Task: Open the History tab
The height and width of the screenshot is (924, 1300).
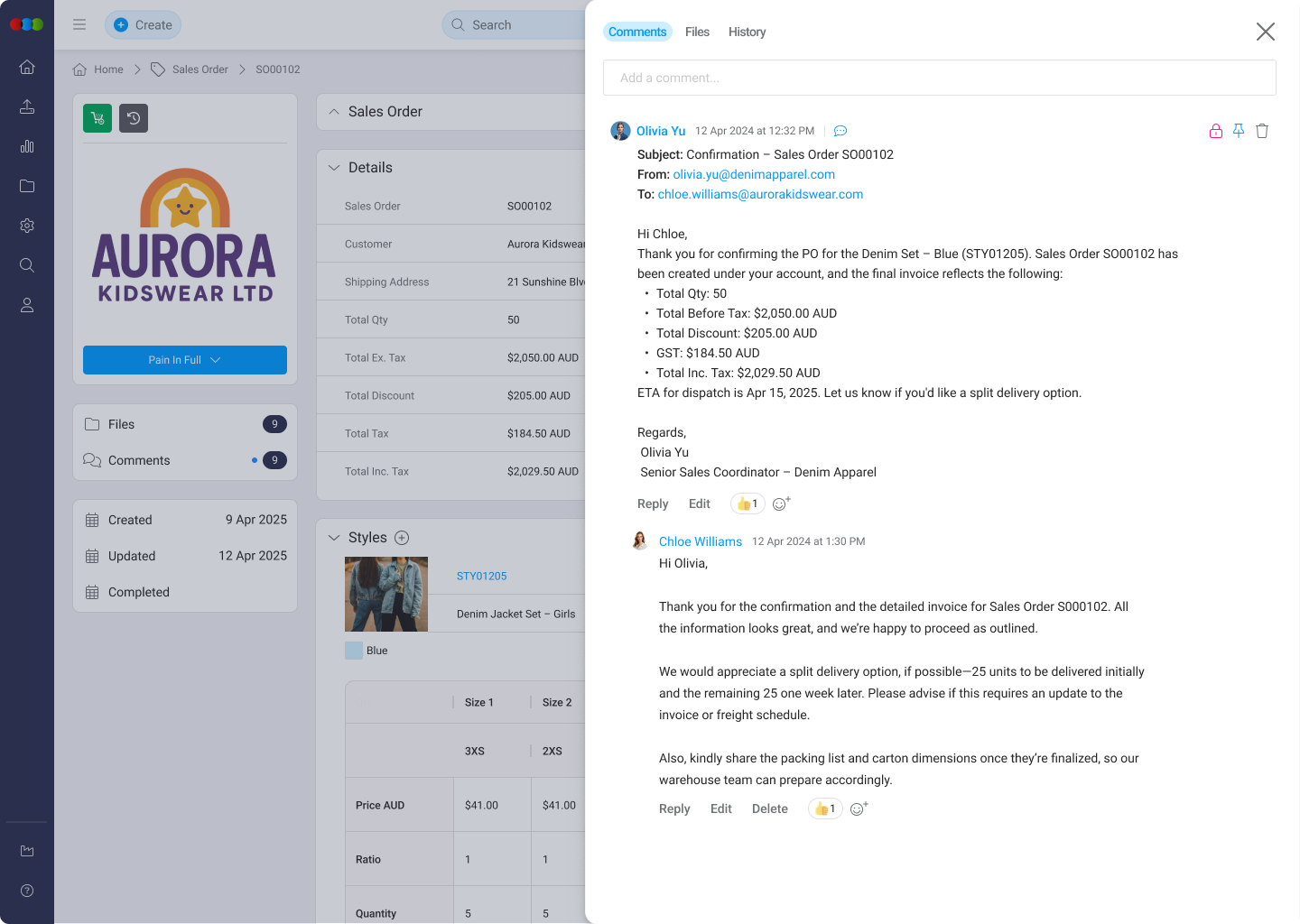Action: point(747,32)
